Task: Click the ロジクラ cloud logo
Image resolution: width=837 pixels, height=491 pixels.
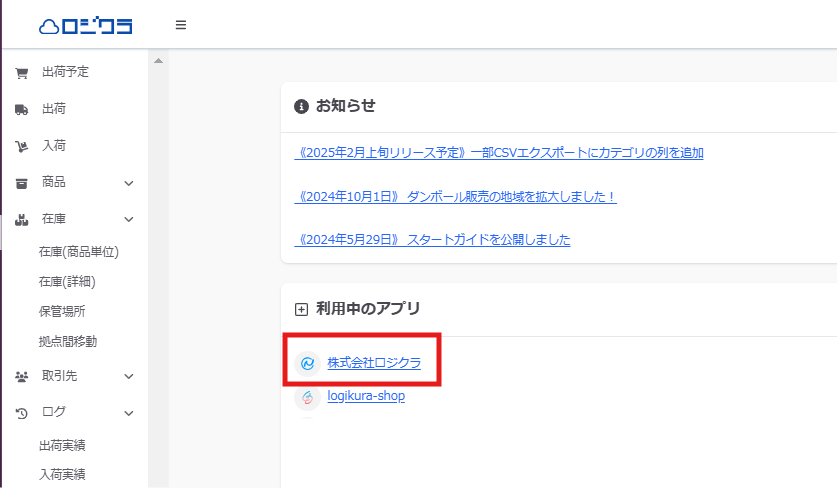Action: (85, 25)
